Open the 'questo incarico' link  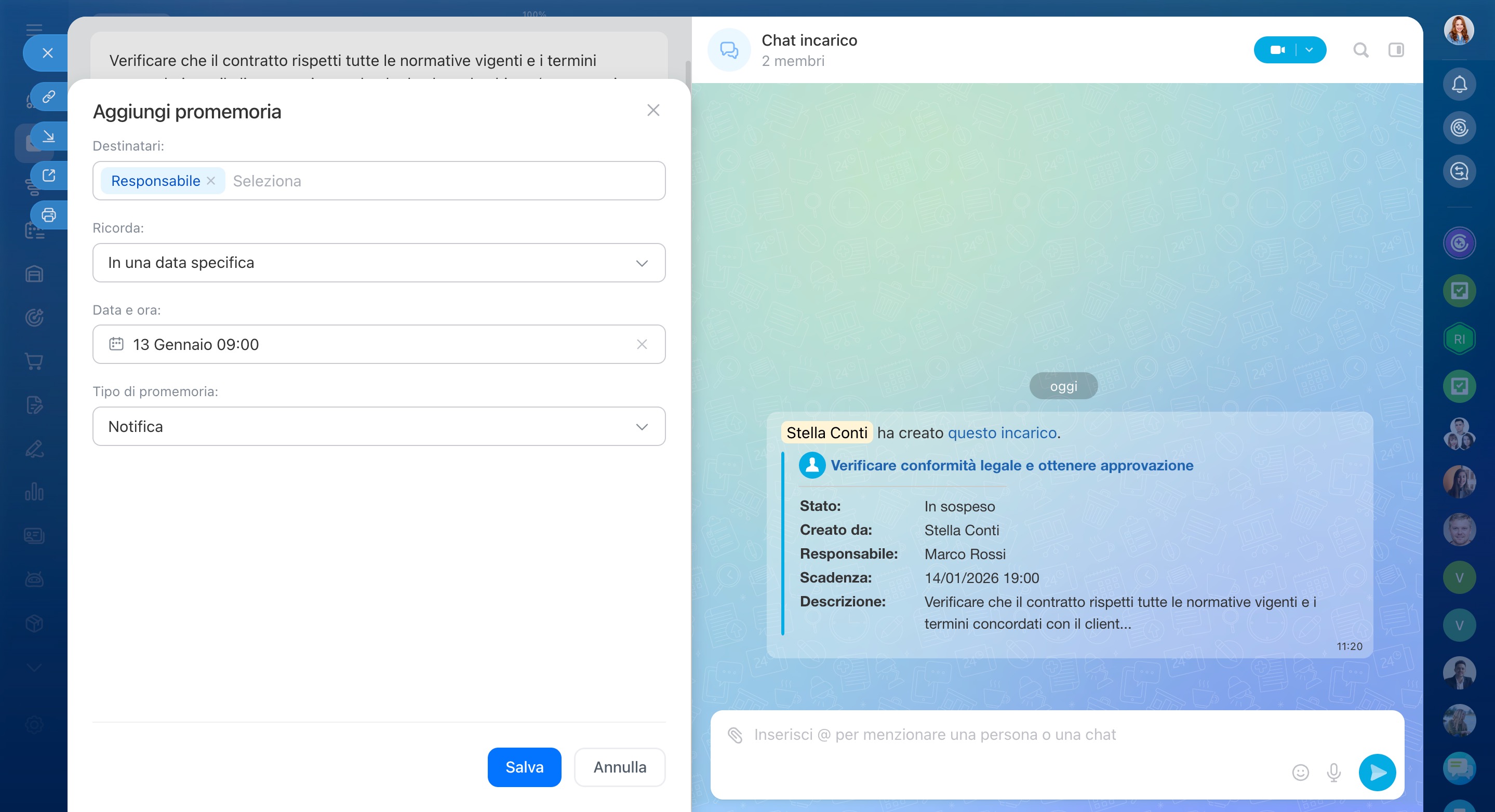coord(1002,432)
